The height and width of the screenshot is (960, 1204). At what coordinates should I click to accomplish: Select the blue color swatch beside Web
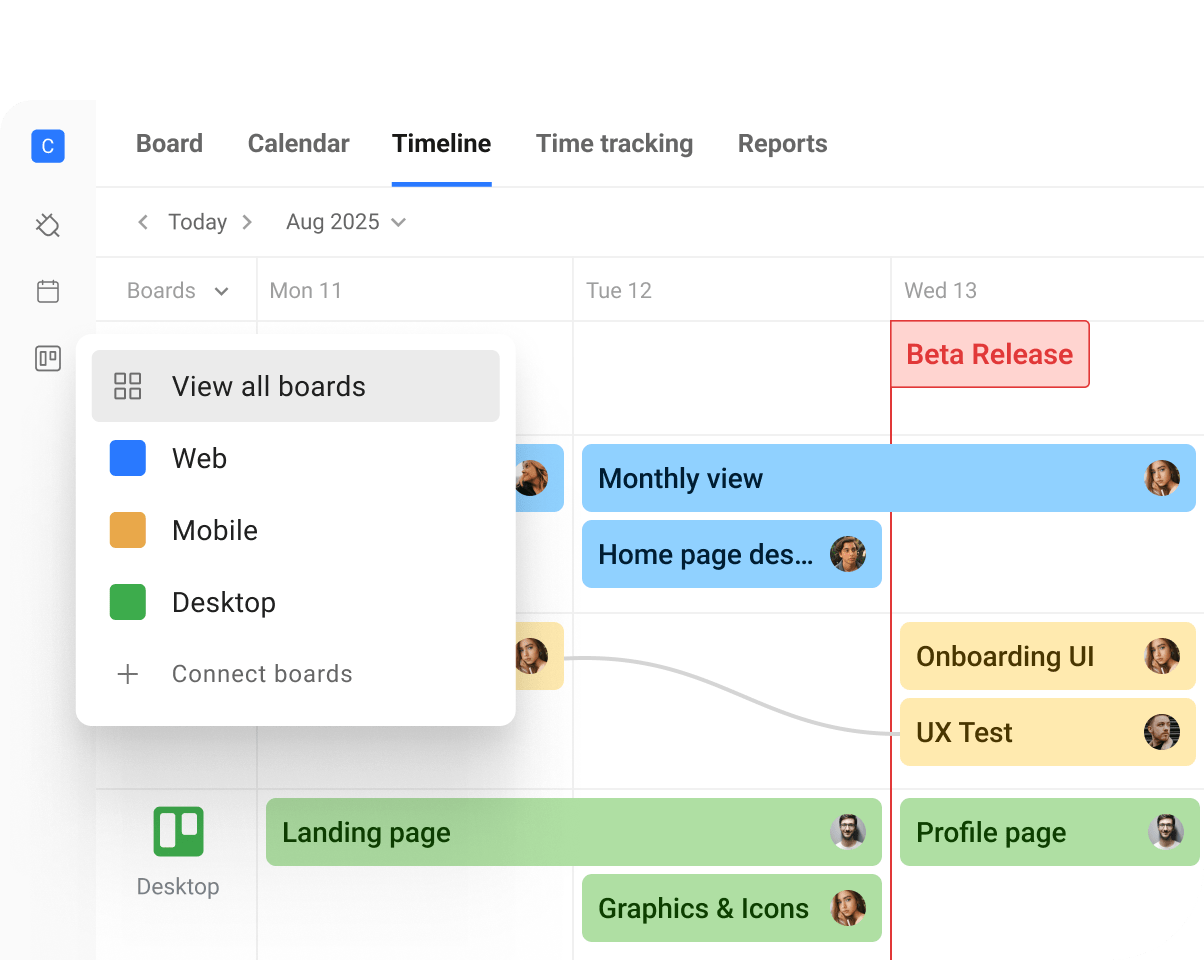tap(128, 458)
